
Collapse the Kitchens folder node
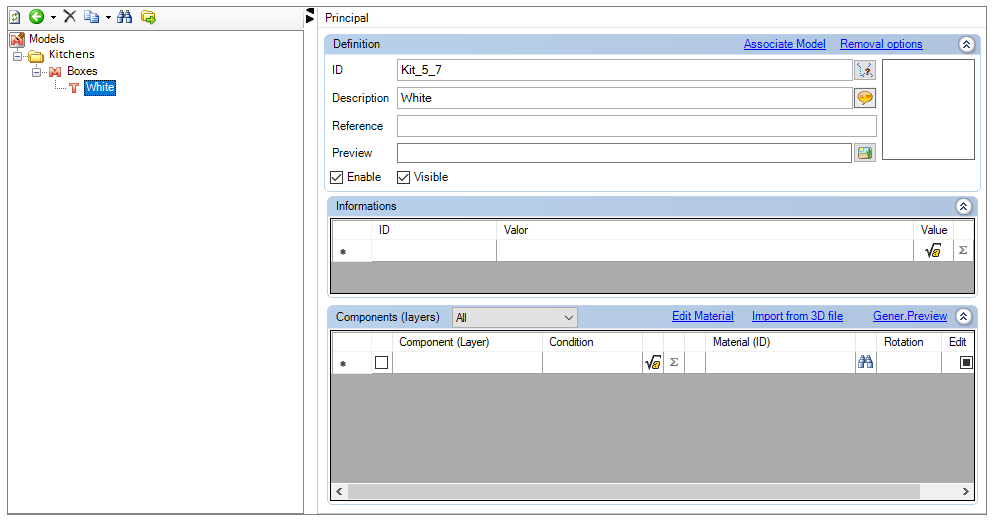click(18, 55)
